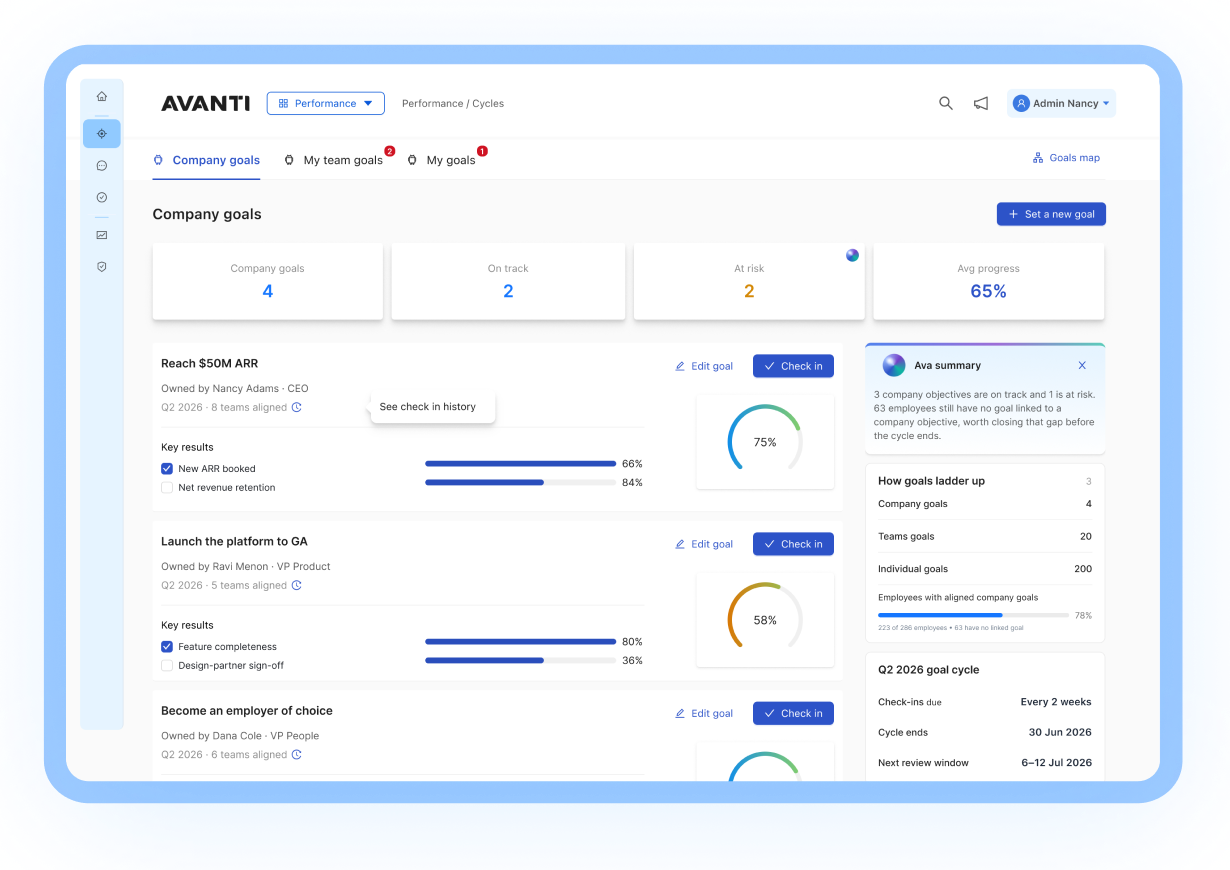Click the Individual goals row
This screenshot has width=1230, height=870.
point(985,568)
